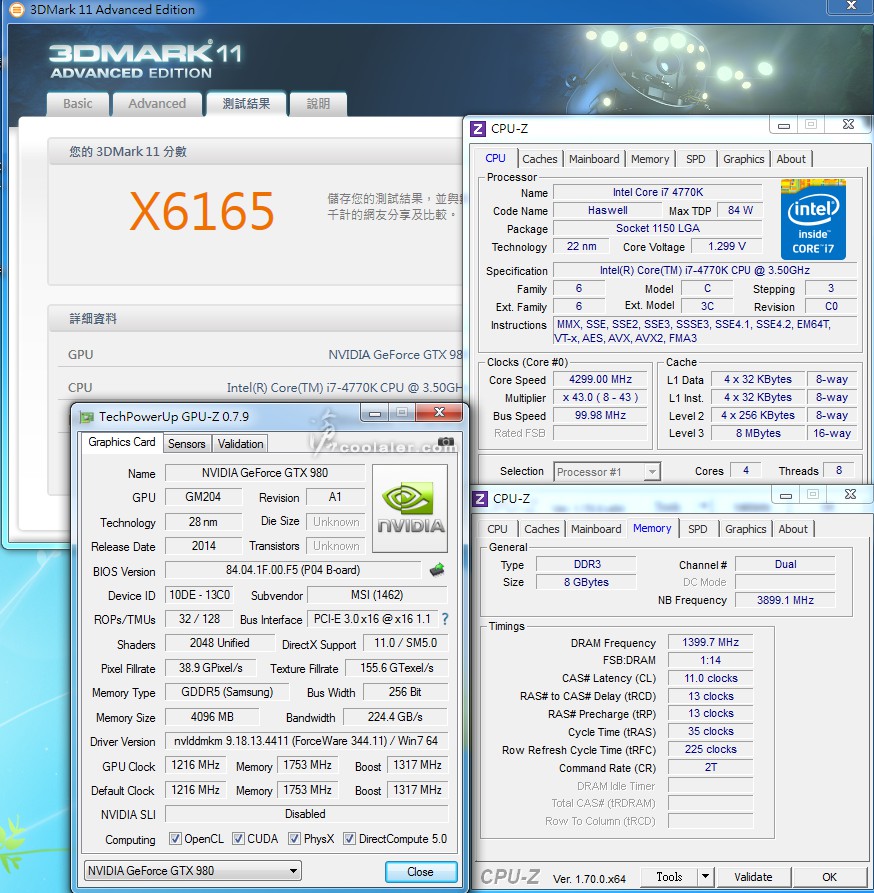The height and width of the screenshot is (893, 874).
Task: Switch to CPU tab in the CPU-Z memory window
Action: pos(497,529)
